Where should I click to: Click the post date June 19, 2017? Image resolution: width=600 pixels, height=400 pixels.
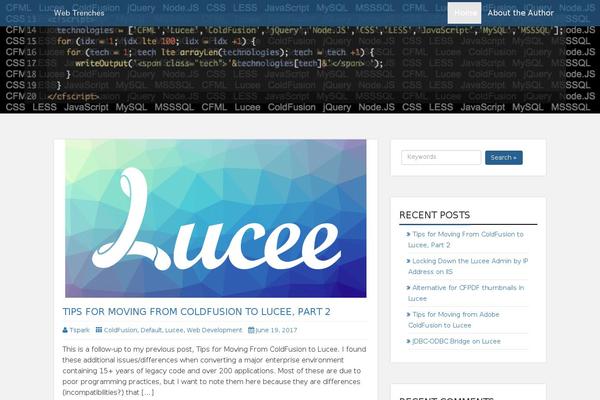click(x=276, y=330)
